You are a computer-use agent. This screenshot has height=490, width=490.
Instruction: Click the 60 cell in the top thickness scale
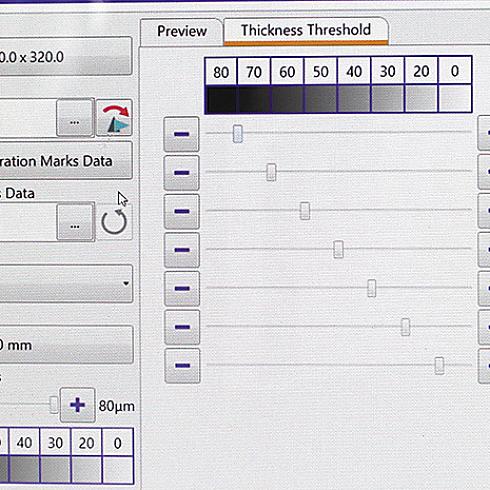287,71
